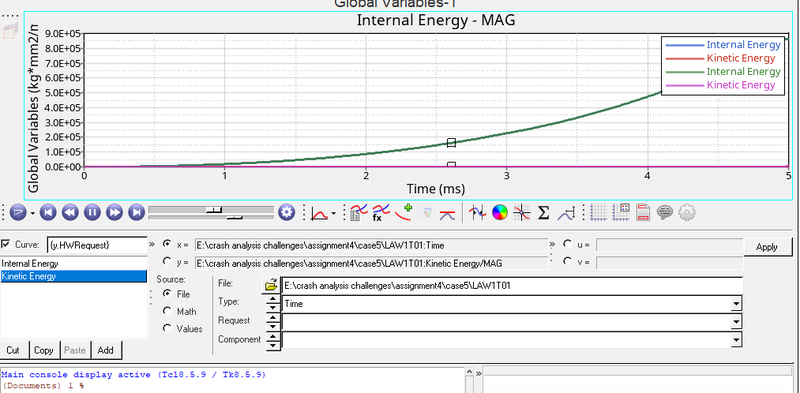Click the Apply button
Screen dimensions: 800x393
click(x=766, y=247)
